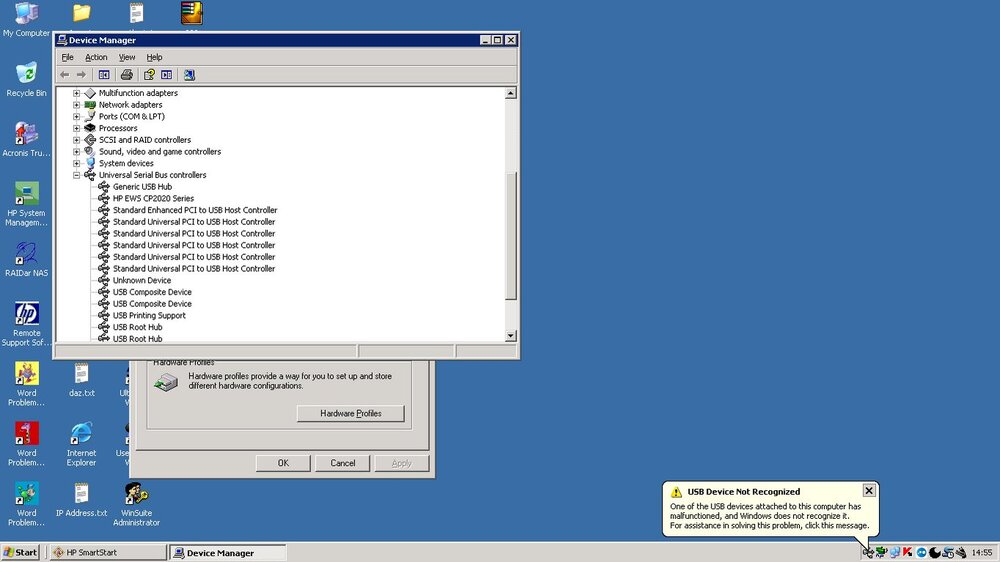Click the Back arrow in Device Manager toolbar
Screen dimensions: 1000x562
point(64,75)
